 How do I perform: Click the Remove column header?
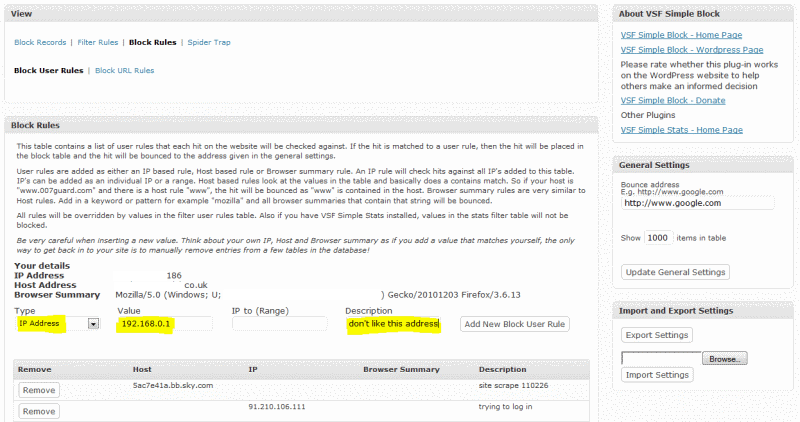(34, 369)
